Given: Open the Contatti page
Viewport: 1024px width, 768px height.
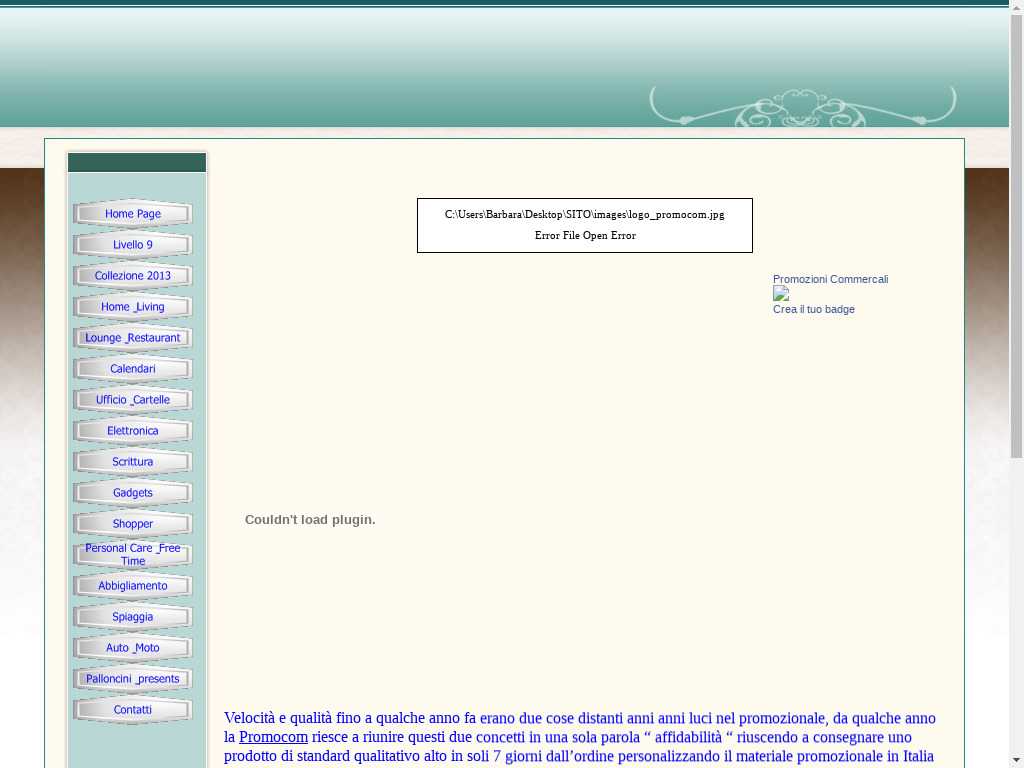Looking at the screenshot, I should coord(133,710).
